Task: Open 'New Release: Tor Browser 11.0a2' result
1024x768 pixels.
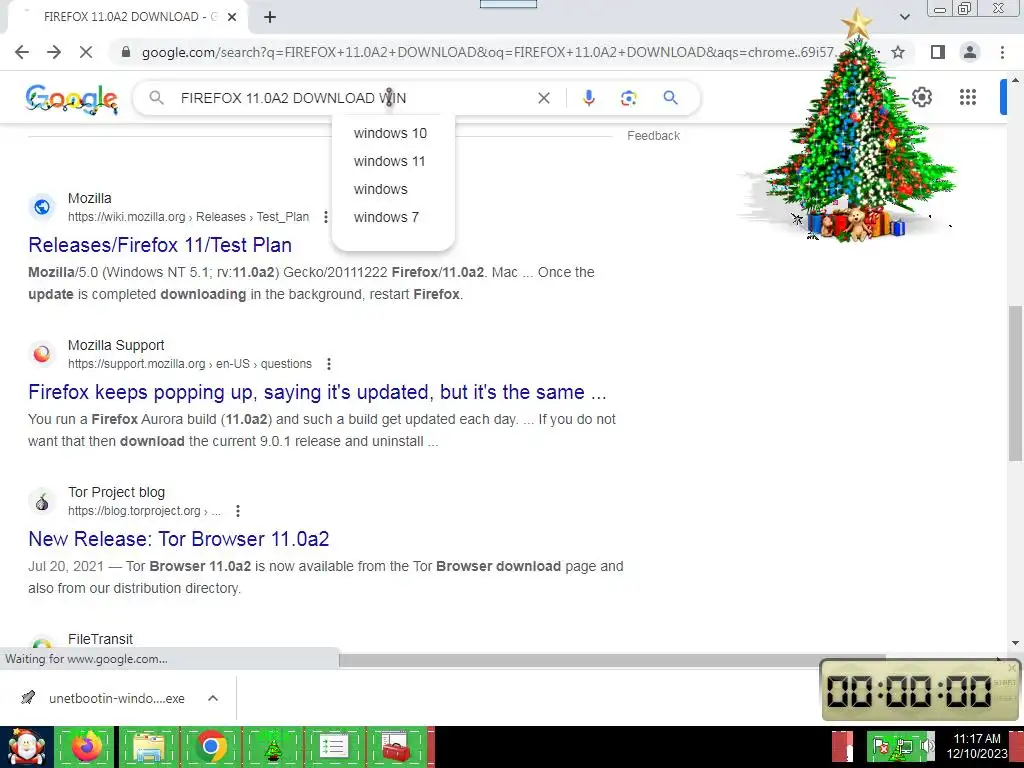Action: click(x=179, y=539)
